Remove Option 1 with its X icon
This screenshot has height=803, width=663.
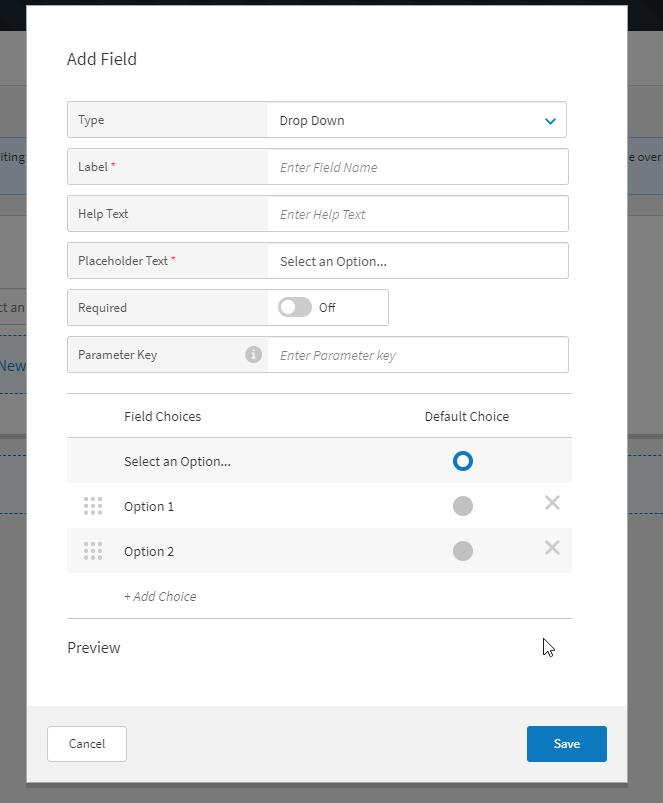click(552, 503)
